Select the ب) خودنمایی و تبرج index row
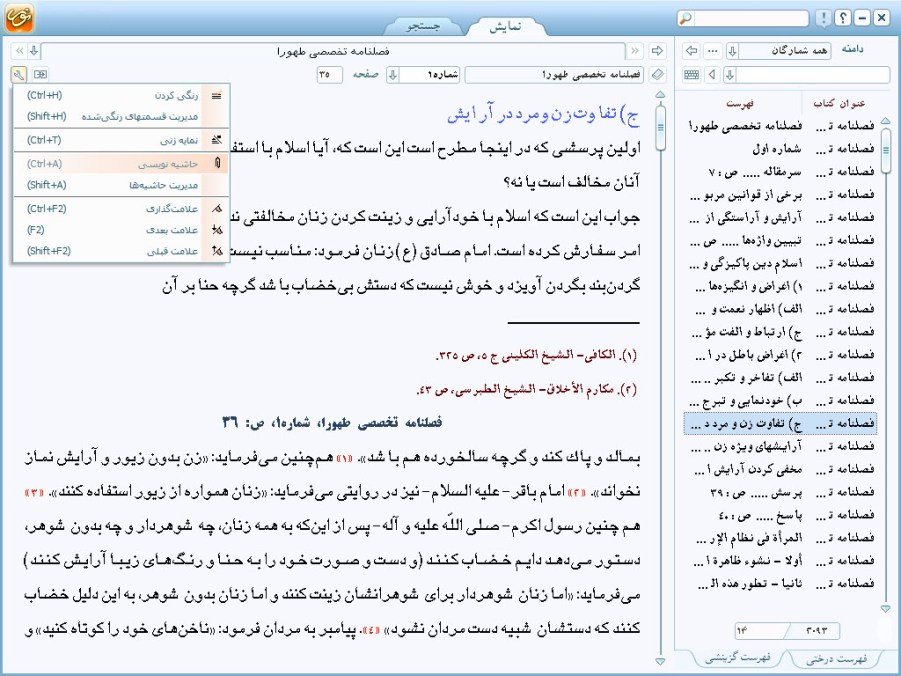Image resolution: width=901 pixels, height=676 pixels. point(780,400)
